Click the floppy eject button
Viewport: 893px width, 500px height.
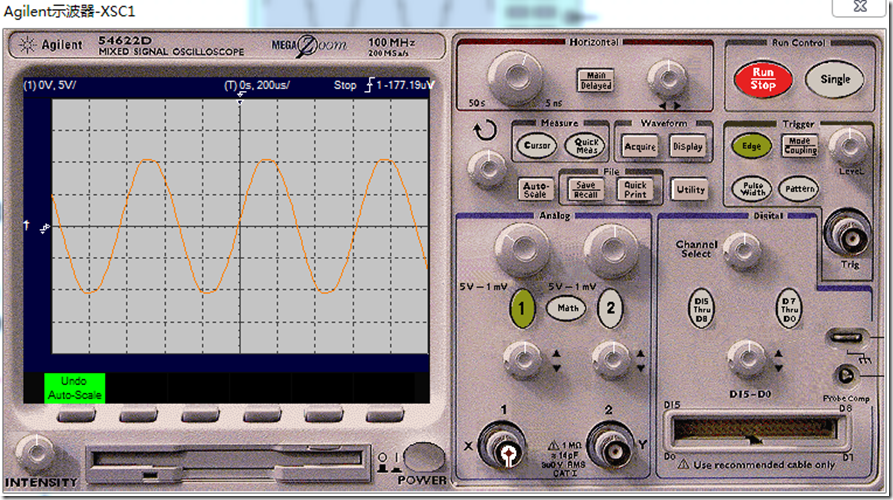(x=150, y=475)
